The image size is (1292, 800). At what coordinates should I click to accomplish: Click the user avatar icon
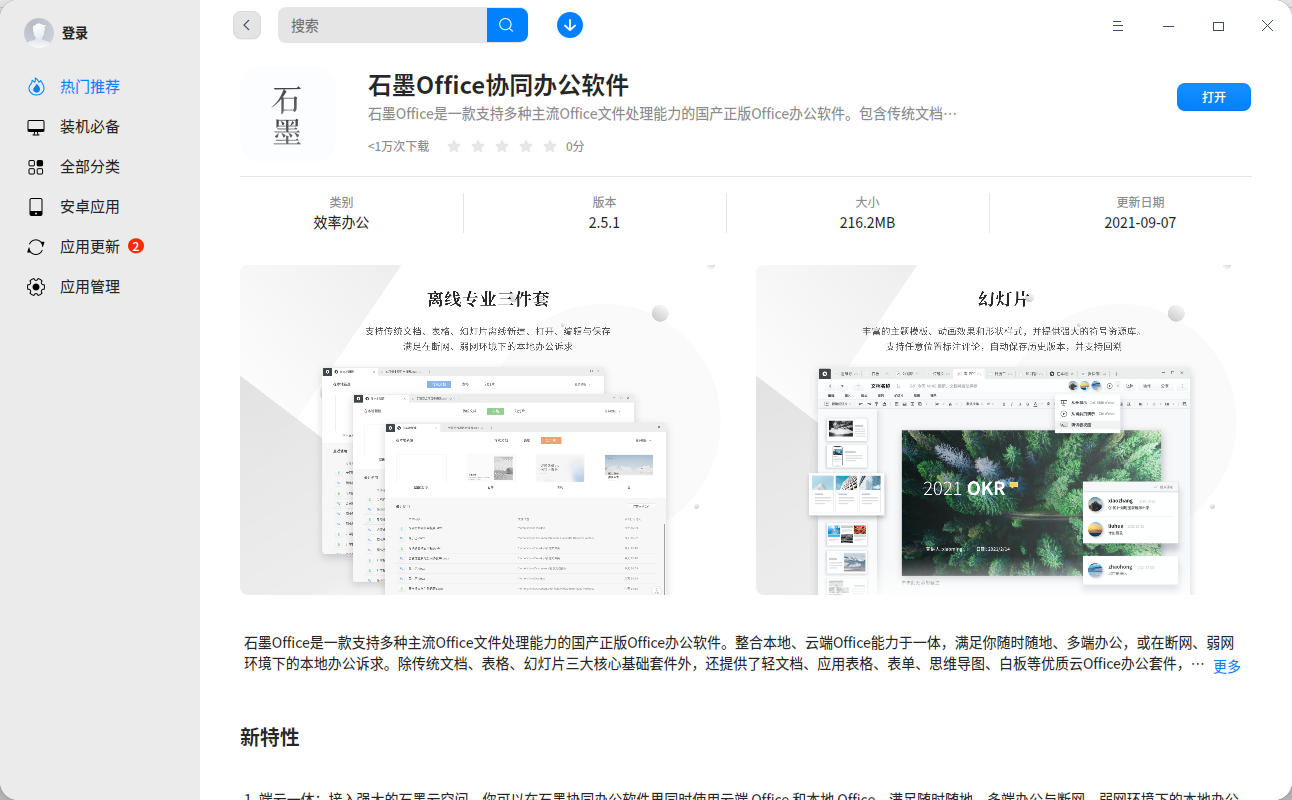pyautogui.click(x=39, y=33)
